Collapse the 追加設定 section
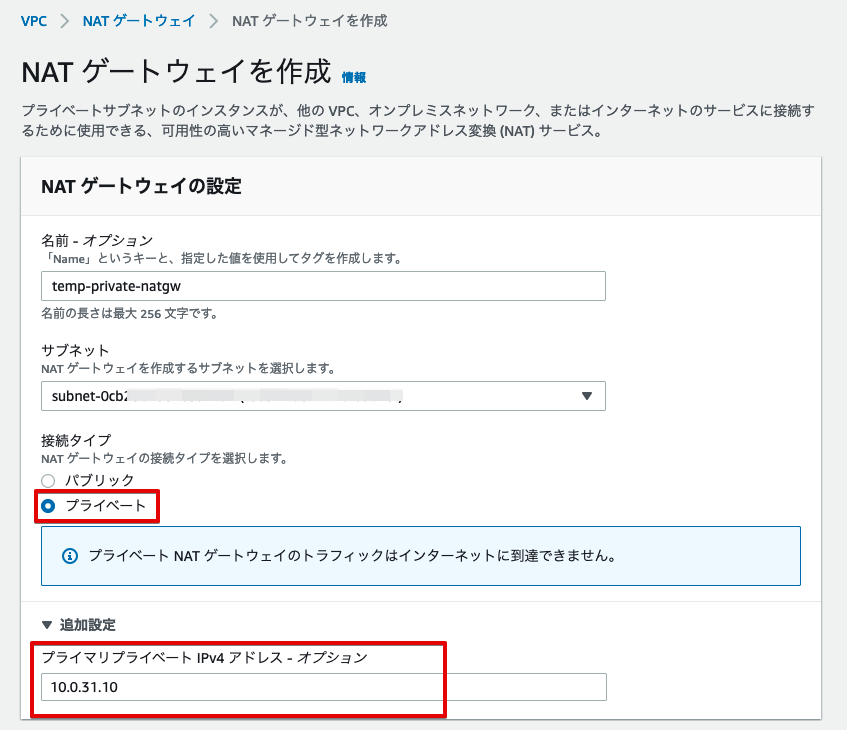Viewport: 847px width, 730px height. tap(79, 625)
